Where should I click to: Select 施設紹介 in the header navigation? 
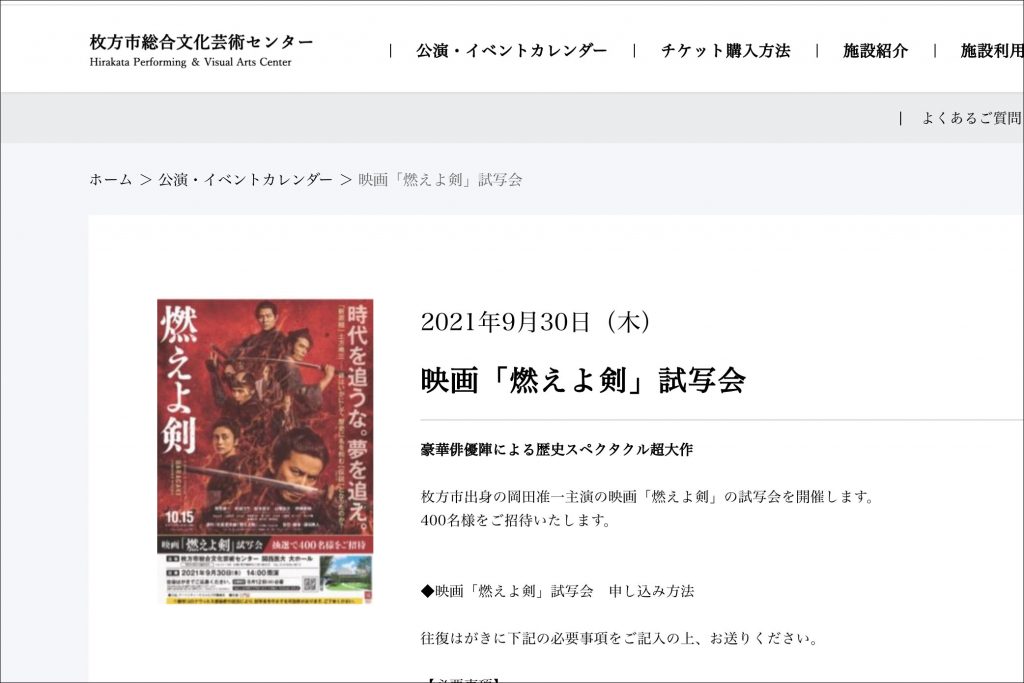875,51
